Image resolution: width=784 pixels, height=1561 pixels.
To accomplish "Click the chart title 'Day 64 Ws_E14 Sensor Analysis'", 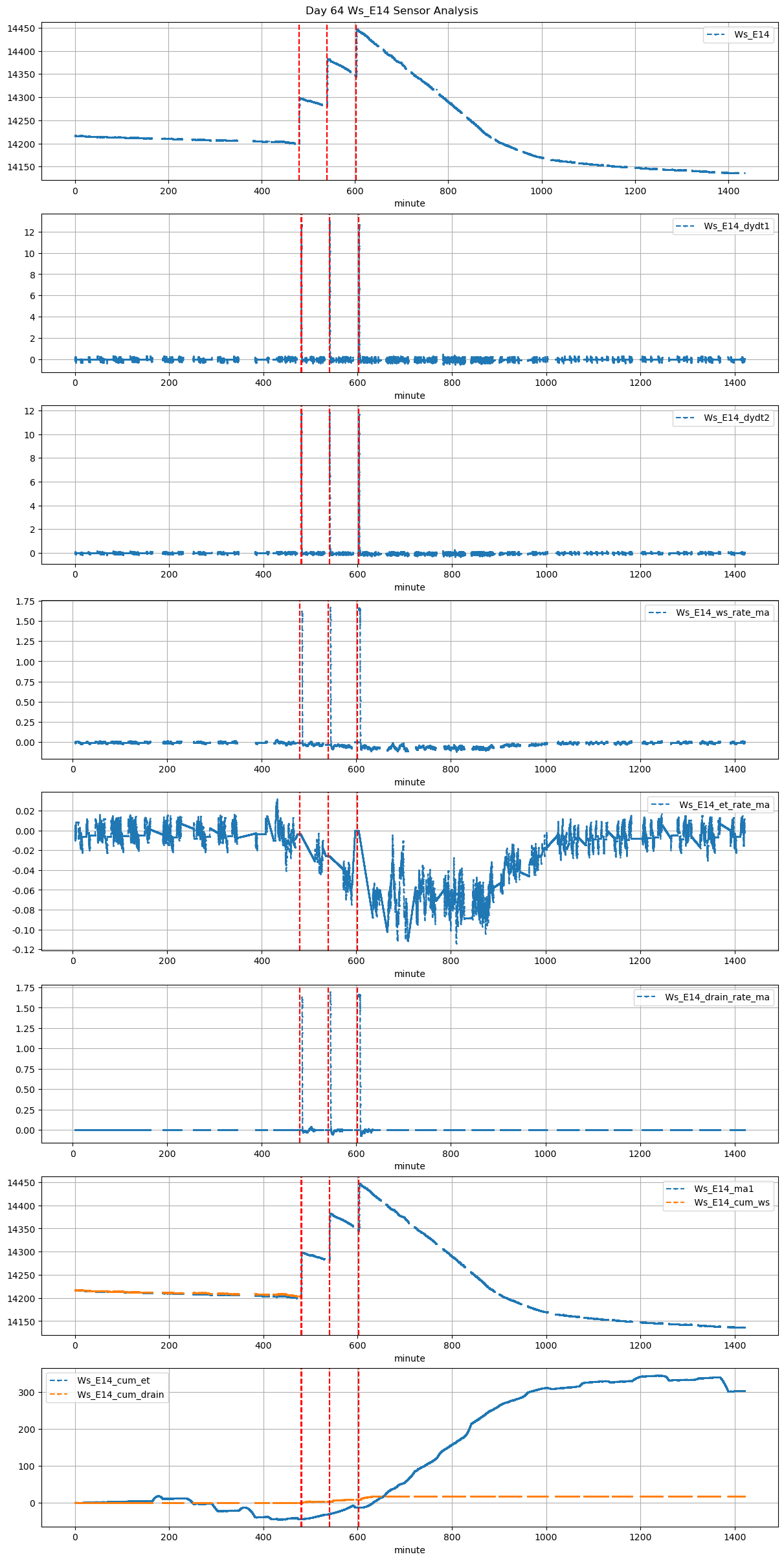I will pos(392,11).
